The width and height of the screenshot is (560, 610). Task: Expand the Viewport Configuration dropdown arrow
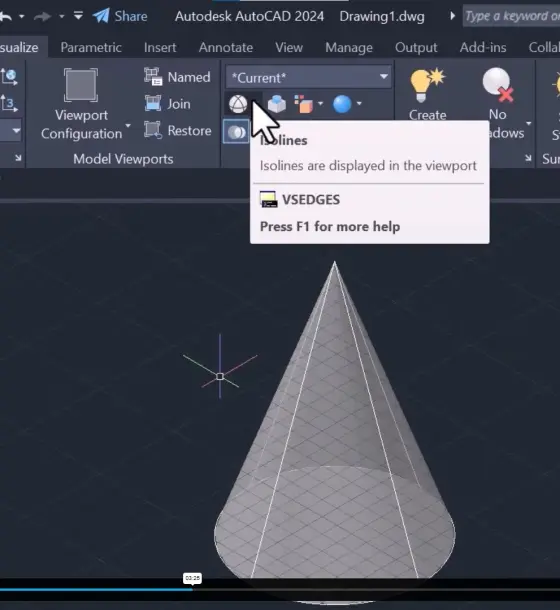(x=128, y=126)
